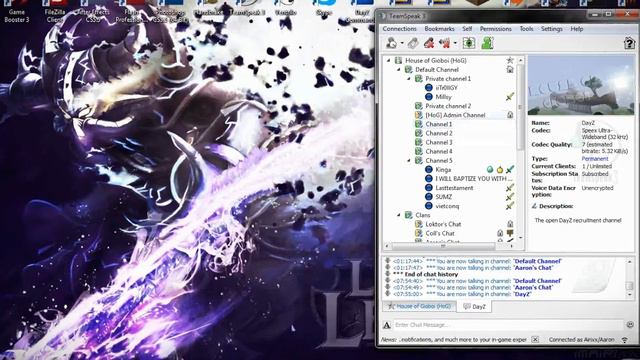Viewport: 640px width, 360px height.
Task: Click the brown badge icon on Coll's Chat row
Action: click(x=510, y=233)
